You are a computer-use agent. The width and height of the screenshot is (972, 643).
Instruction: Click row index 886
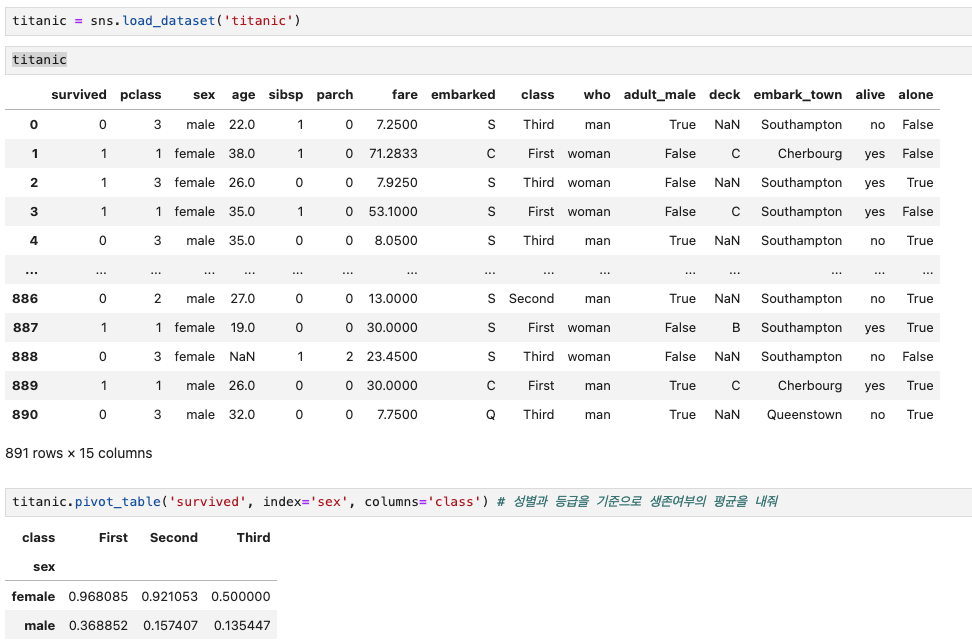tap(25, 299)
